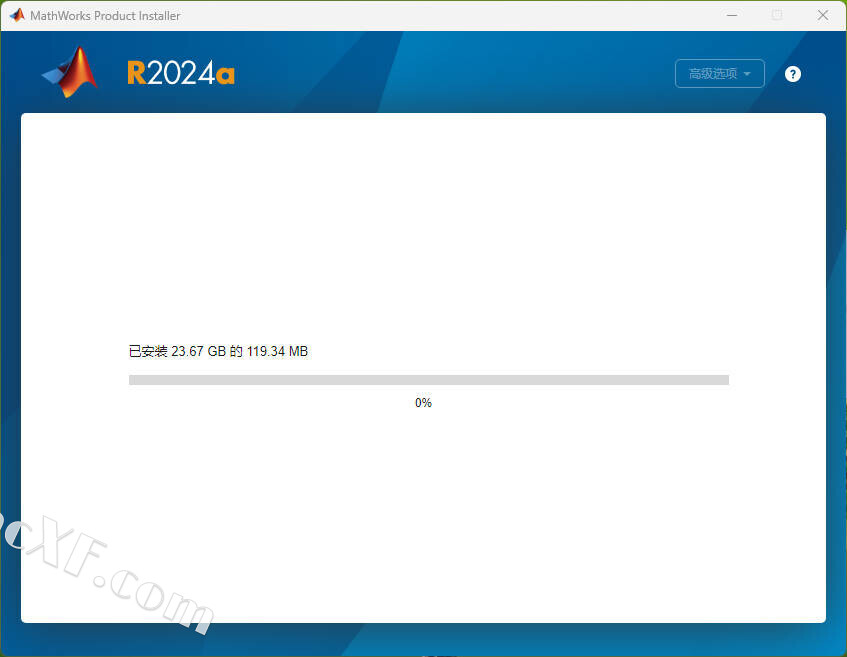Open the 高级选项 dropdown
Screen dimensions: 847x657
(720, 73)
